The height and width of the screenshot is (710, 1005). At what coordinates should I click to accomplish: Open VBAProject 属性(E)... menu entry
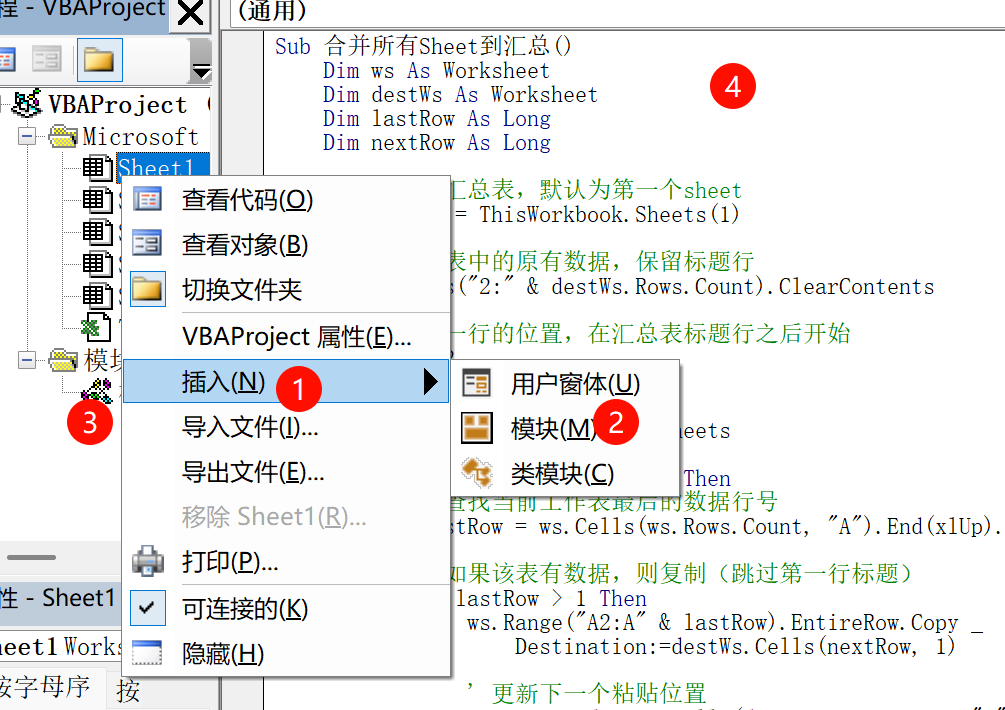coord(286,337)
